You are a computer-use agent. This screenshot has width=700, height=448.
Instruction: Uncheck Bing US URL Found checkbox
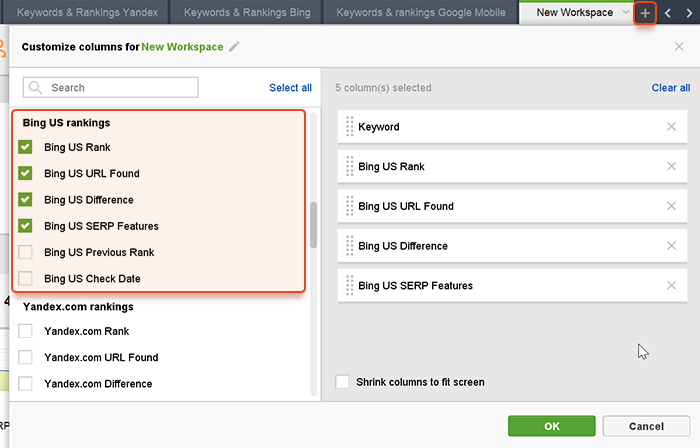coord(25,173)
